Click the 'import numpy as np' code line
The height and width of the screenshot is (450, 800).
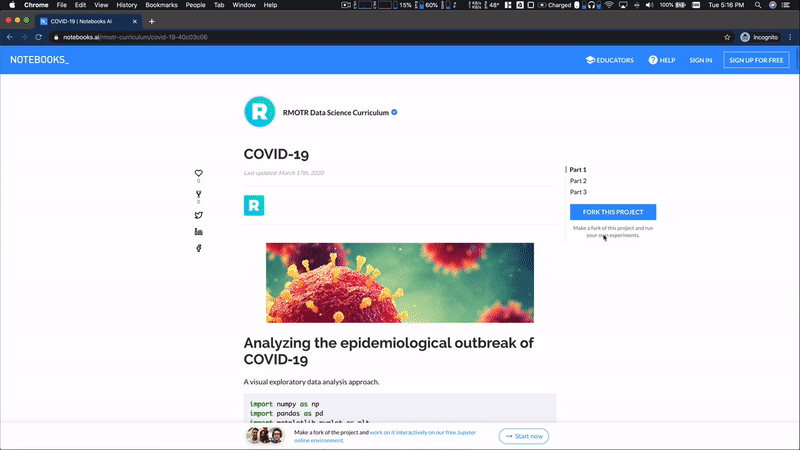(x=284, y=404)
